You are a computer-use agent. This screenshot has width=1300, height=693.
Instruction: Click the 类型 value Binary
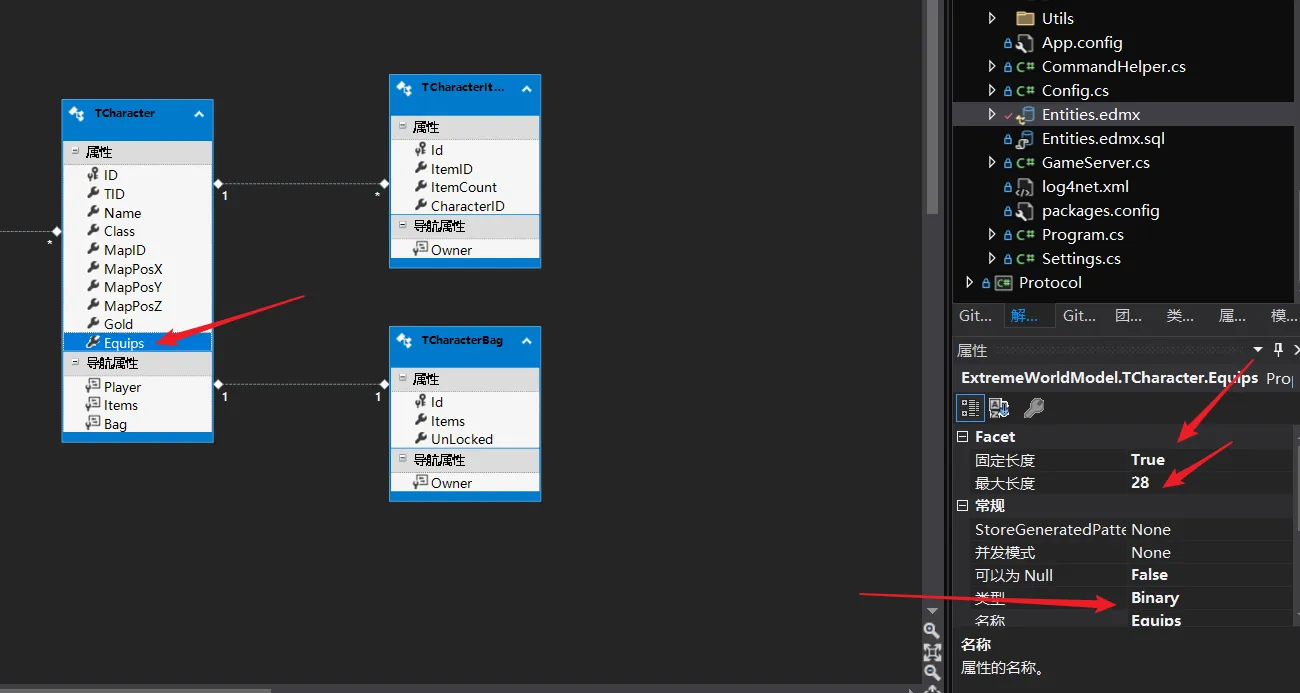[1155, 598]
